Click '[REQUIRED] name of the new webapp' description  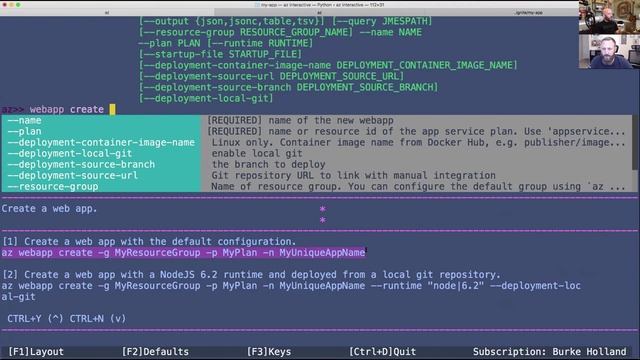point(300,120)
